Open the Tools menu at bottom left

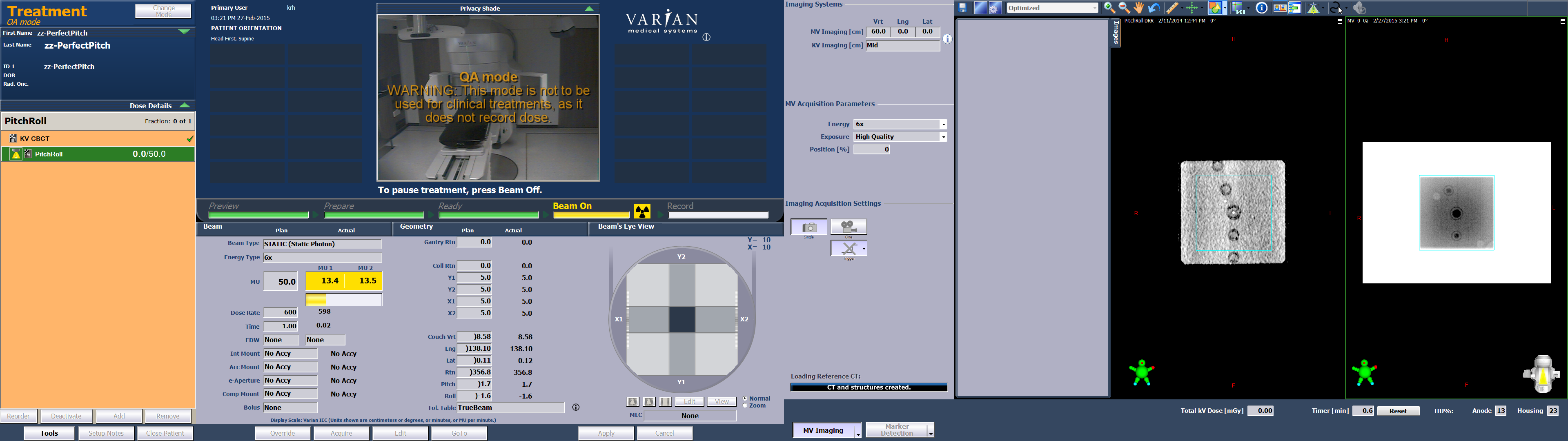coord(49,432)
